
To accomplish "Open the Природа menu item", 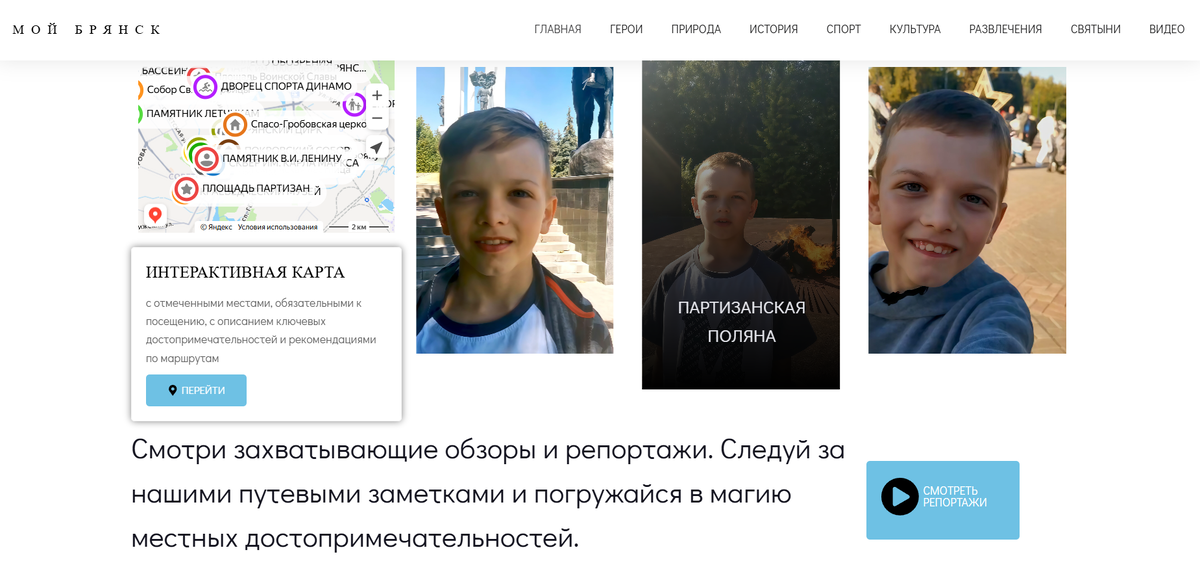I will pyautogui.click(x=696, y=29).
